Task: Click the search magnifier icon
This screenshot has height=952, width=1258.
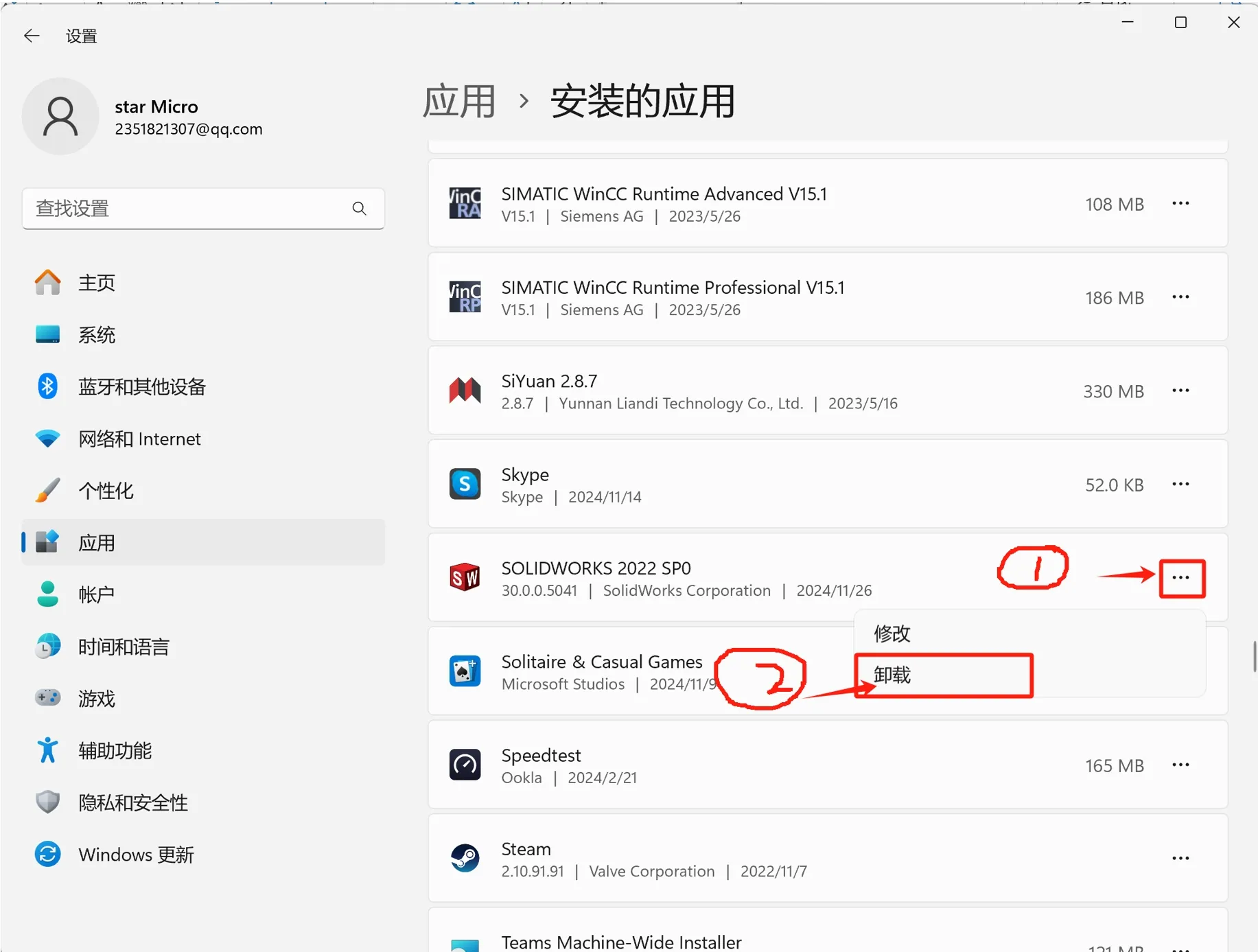Action: (359, 208)
